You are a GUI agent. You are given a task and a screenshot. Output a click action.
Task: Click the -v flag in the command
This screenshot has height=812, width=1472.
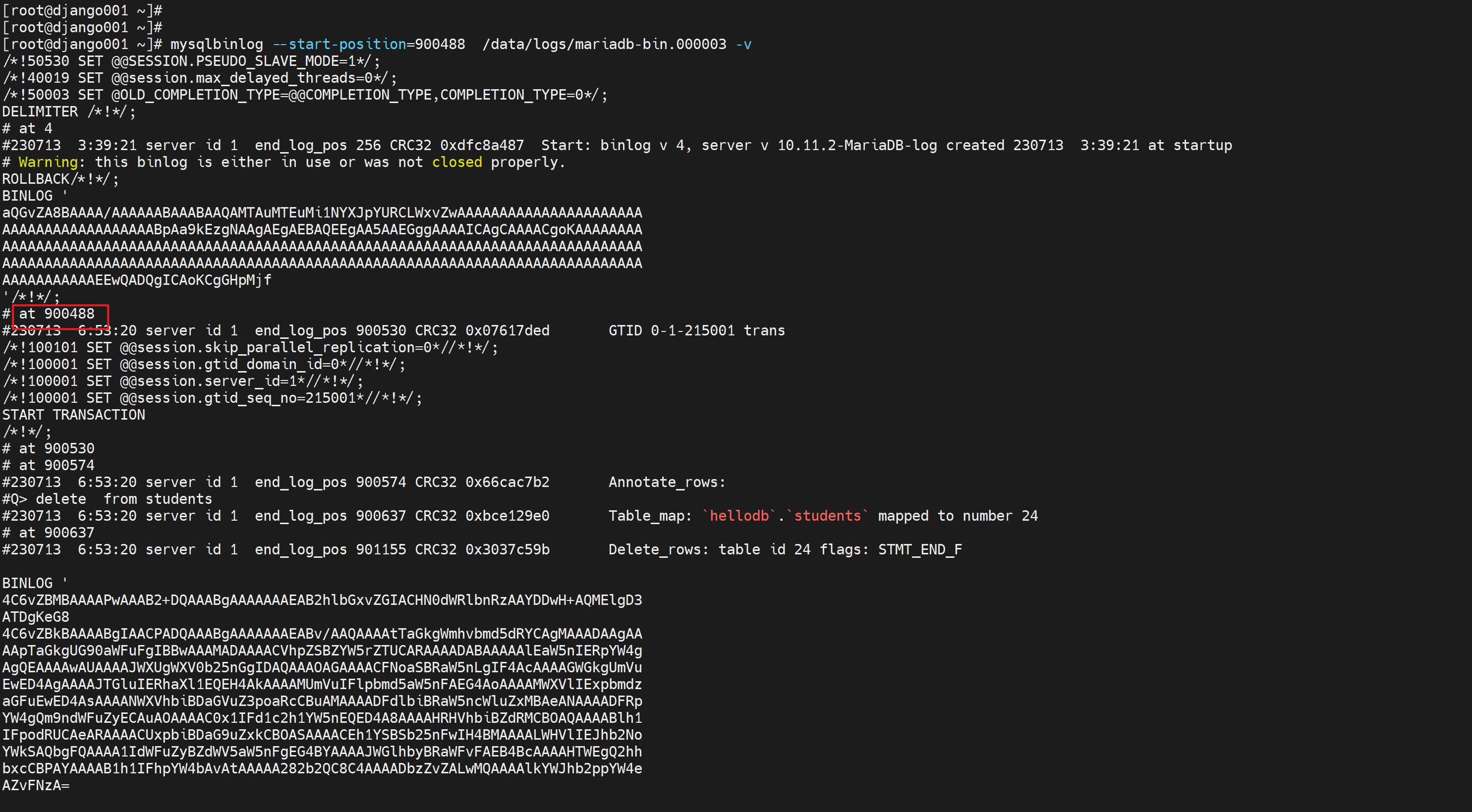743,45
